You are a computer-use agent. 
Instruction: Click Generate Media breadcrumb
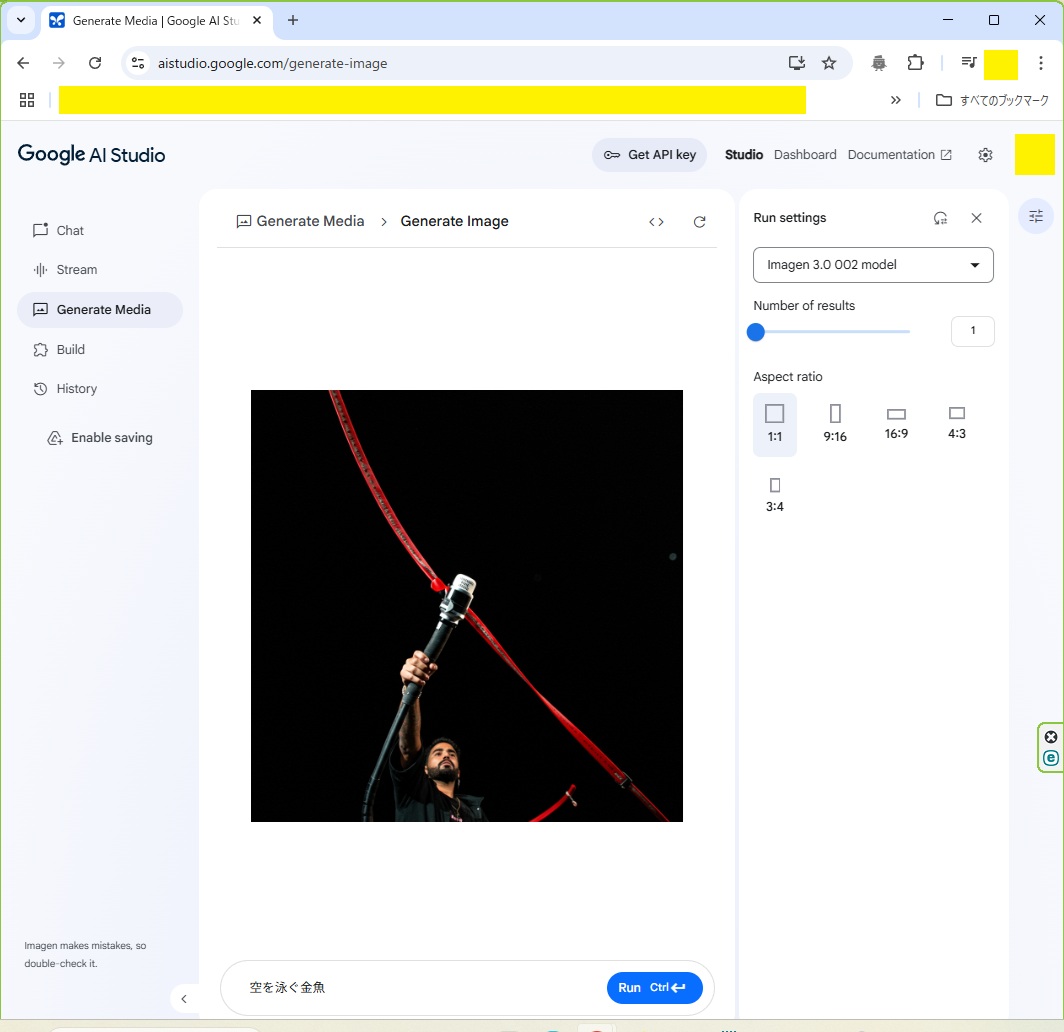(301, 221)
